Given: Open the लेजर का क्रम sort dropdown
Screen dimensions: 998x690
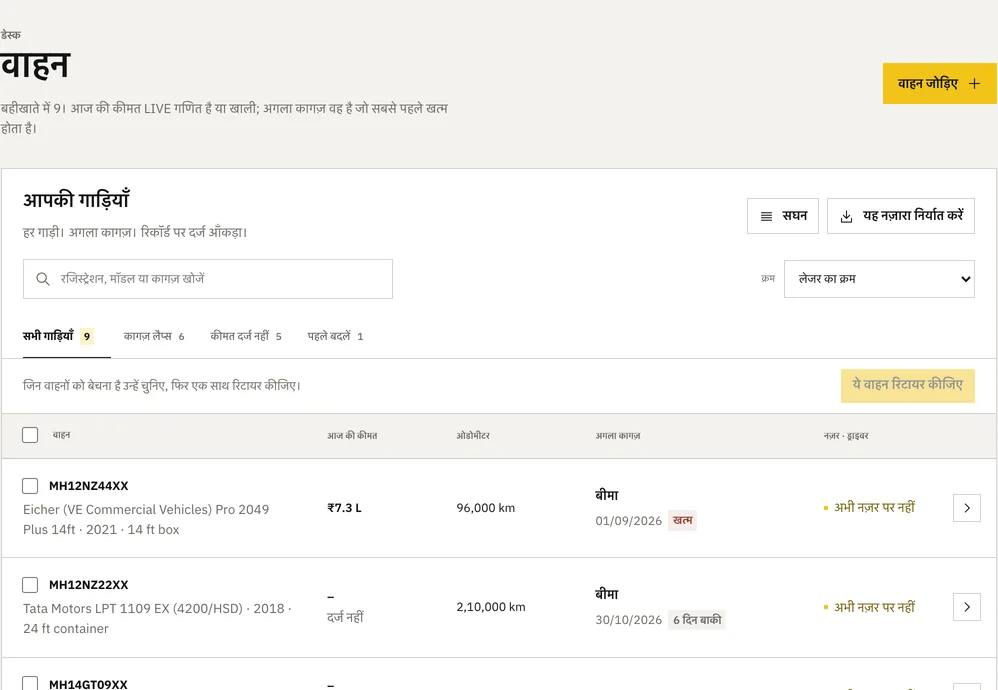Looking at the screenshot, I should [879, 279].
